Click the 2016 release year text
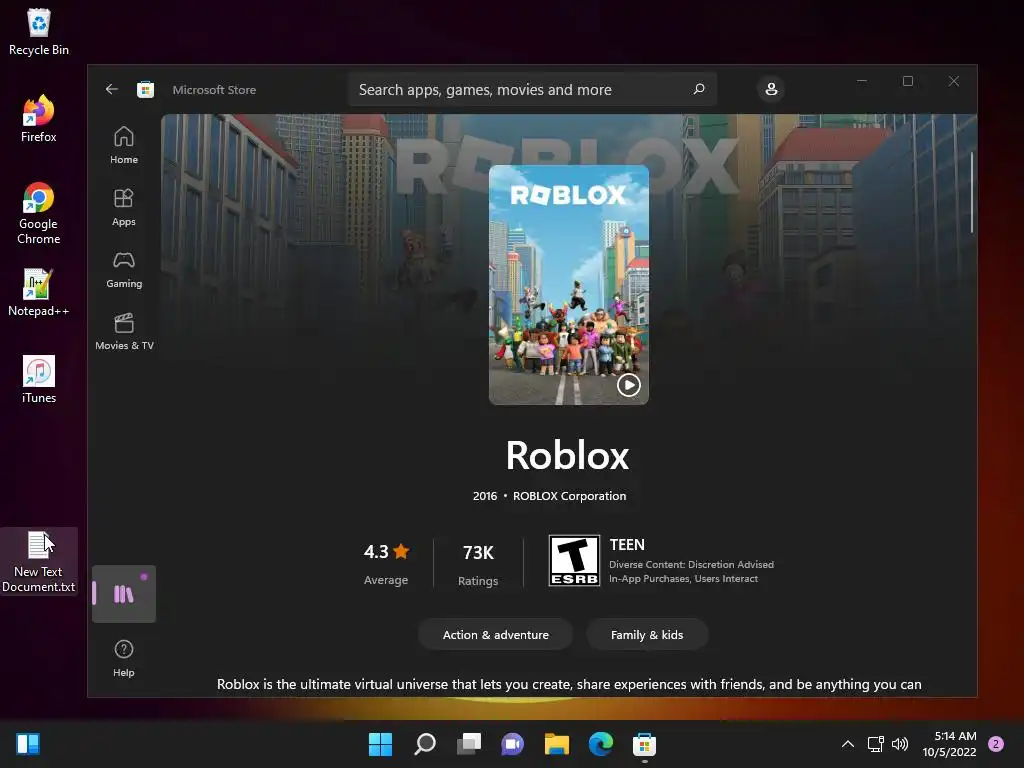Image resolution: width=1024 pixels, height=768 pixels. pyautogui.click(x=485, y=496)
